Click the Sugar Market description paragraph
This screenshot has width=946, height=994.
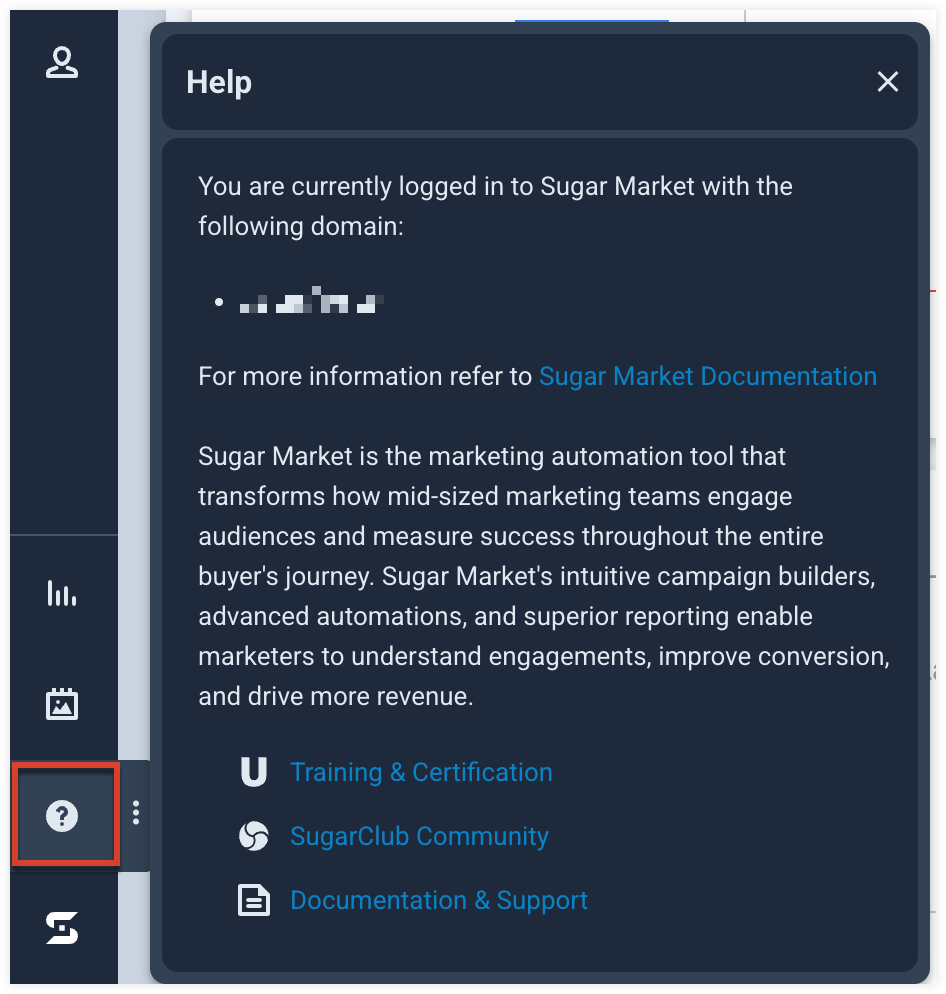click(544, 576)
